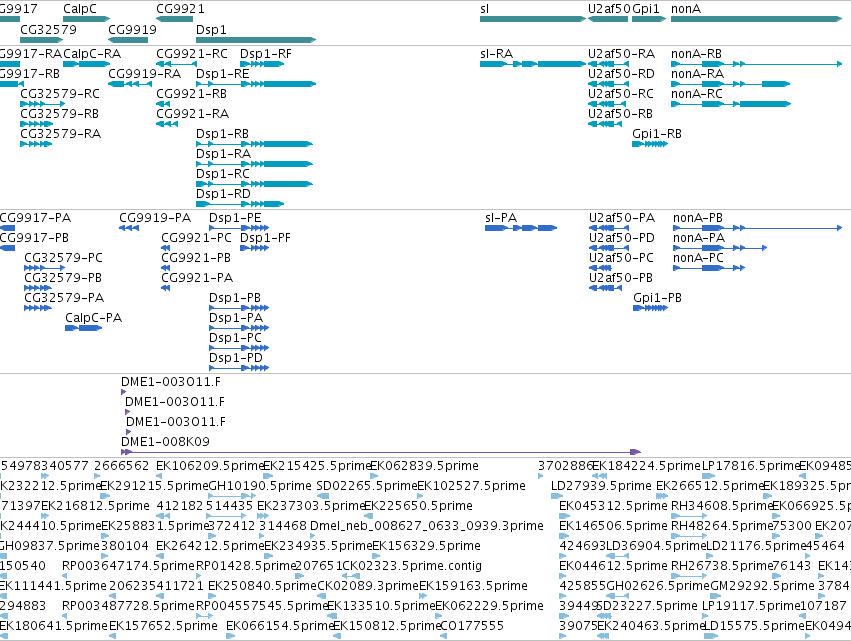Select the Dsp1 gene bar
Screen dimensions: 851x641
pyautogui.click(x=256, y=40)
